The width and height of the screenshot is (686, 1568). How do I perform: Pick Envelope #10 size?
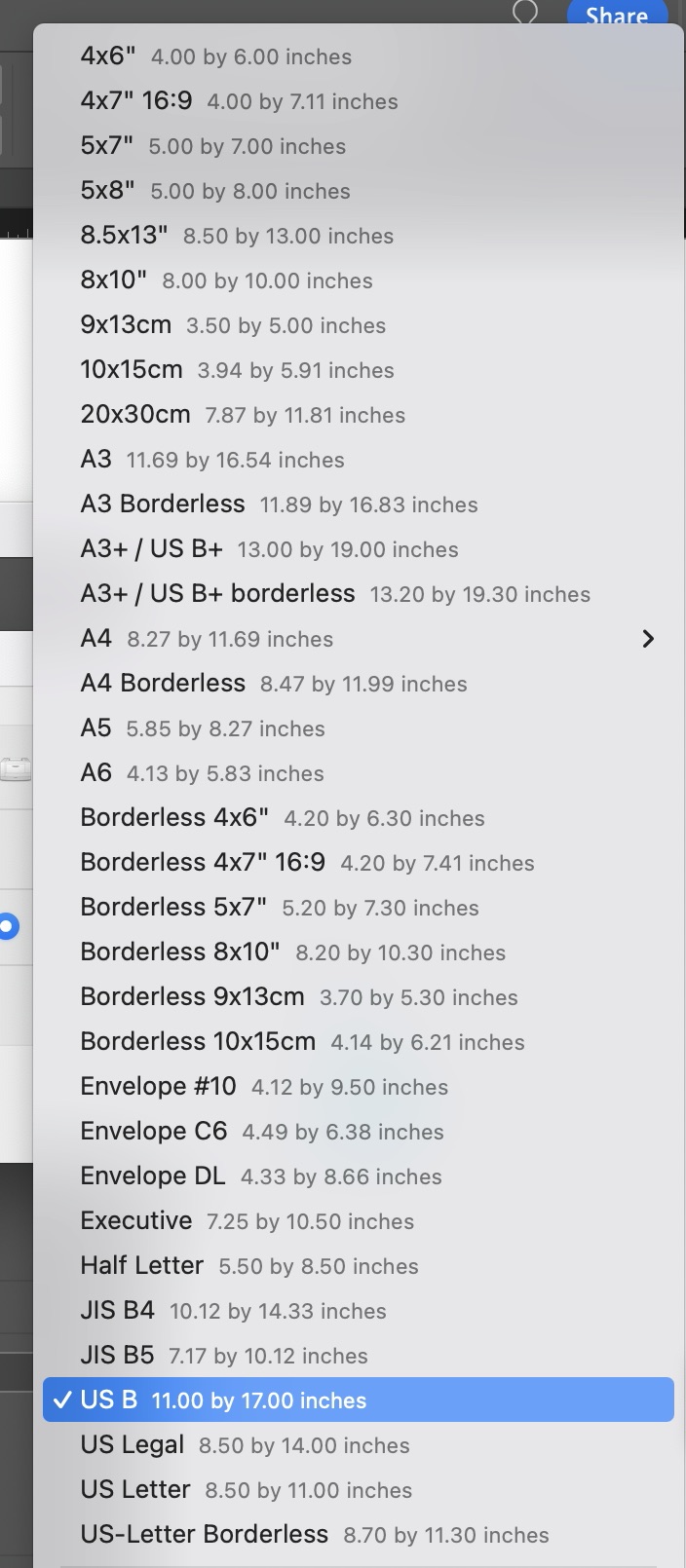264,1086
